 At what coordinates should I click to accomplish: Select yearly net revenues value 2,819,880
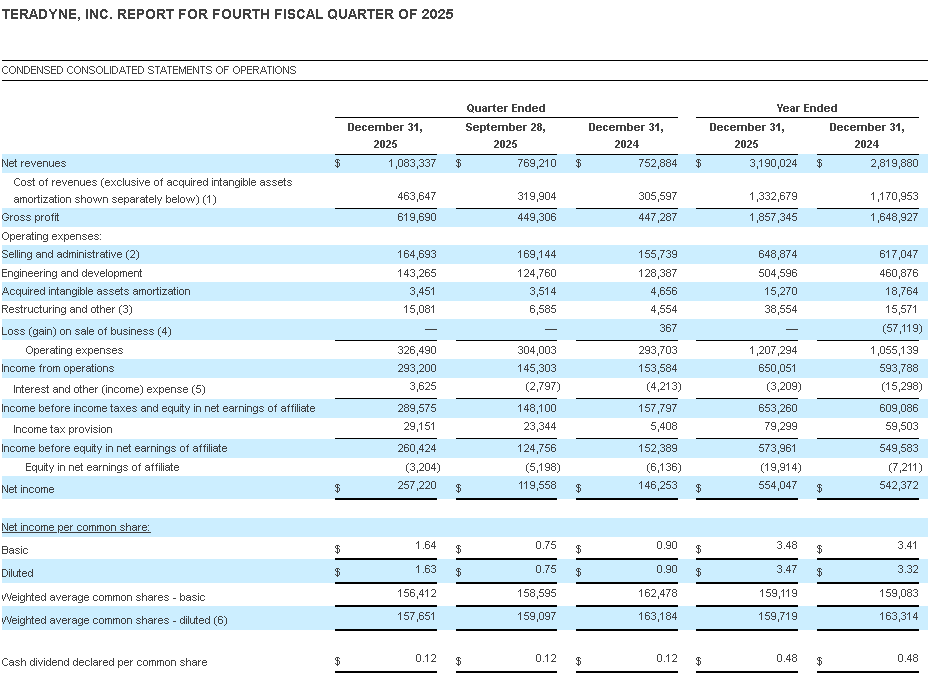pos(894,163)
